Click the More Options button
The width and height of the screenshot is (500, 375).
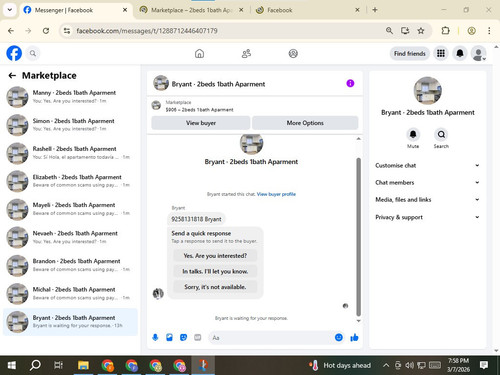(305, 123)
